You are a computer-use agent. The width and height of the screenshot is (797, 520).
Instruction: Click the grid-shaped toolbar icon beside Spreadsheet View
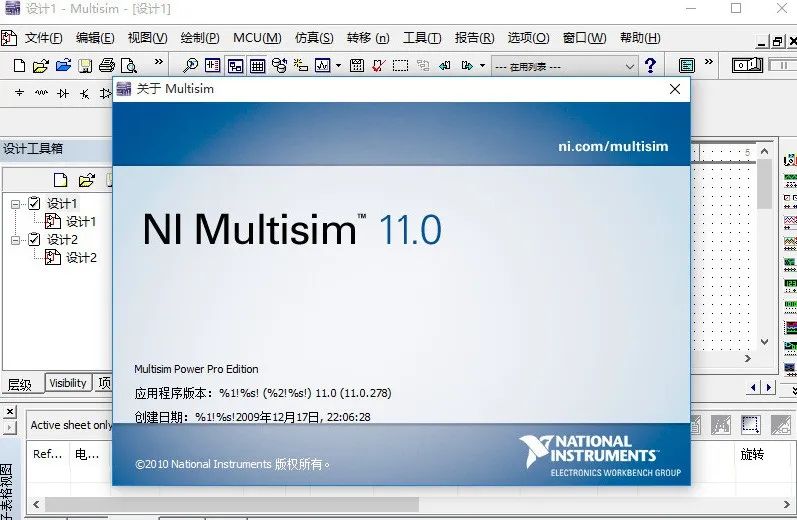(x=257, y=66)
